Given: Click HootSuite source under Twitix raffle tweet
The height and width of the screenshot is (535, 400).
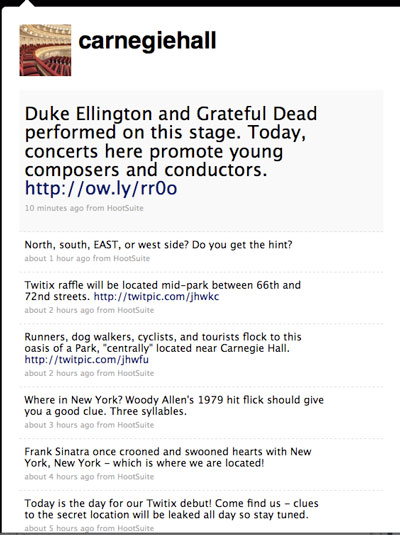Looking at the screenshot, I should [135, 310].
